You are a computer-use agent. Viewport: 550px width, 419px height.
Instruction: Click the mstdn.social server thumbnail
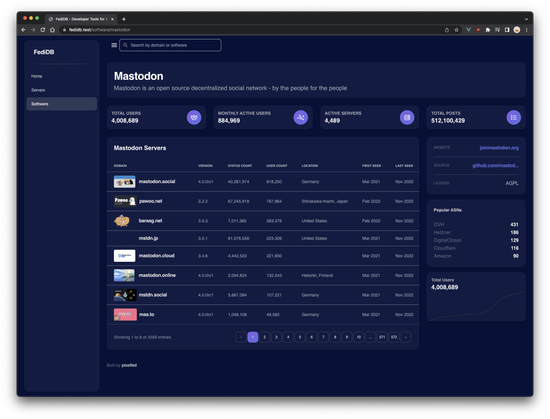pos(125,295)
